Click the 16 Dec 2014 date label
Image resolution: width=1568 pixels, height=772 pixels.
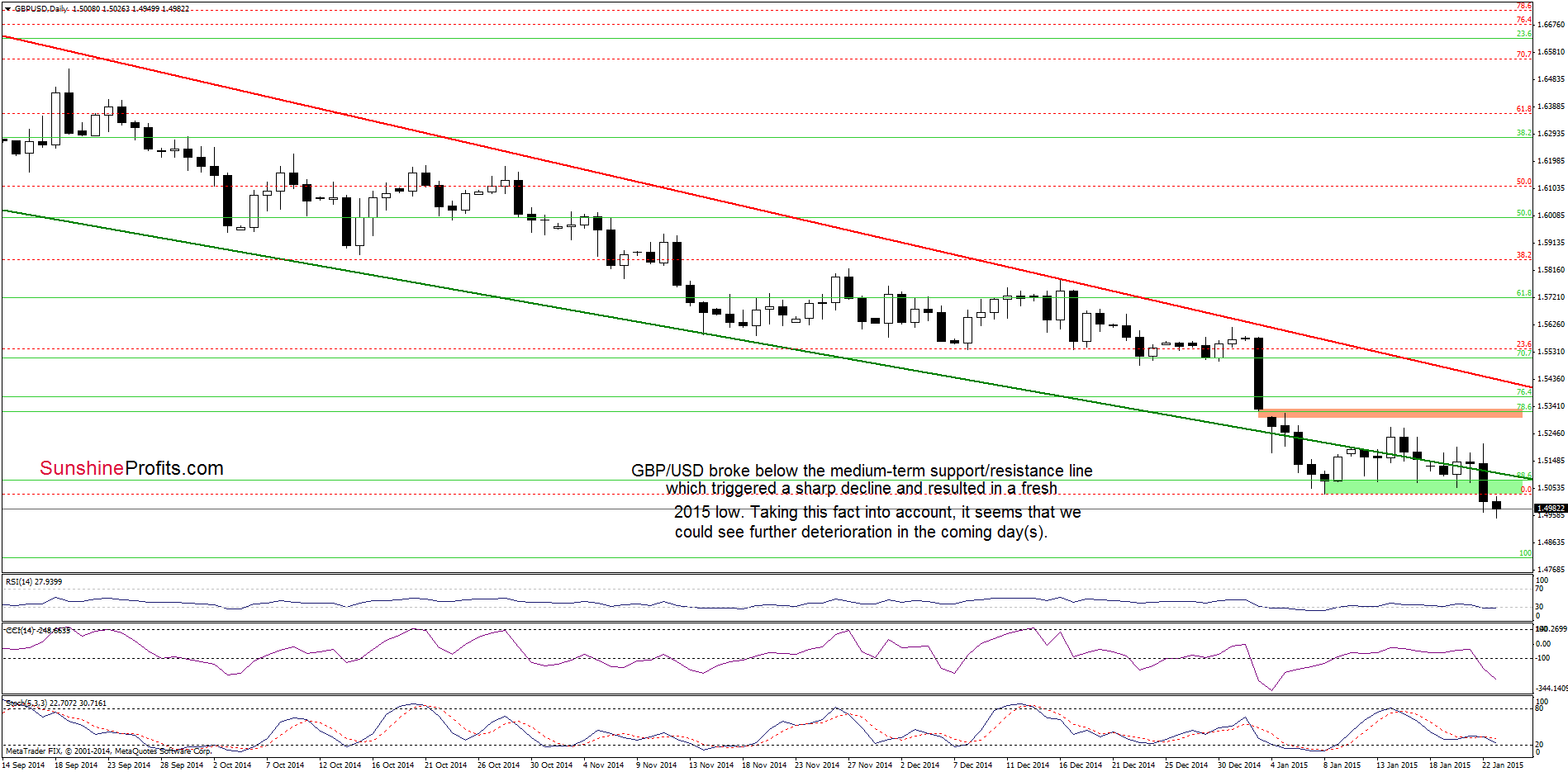pyautogui.click(x=1080, y=765)
